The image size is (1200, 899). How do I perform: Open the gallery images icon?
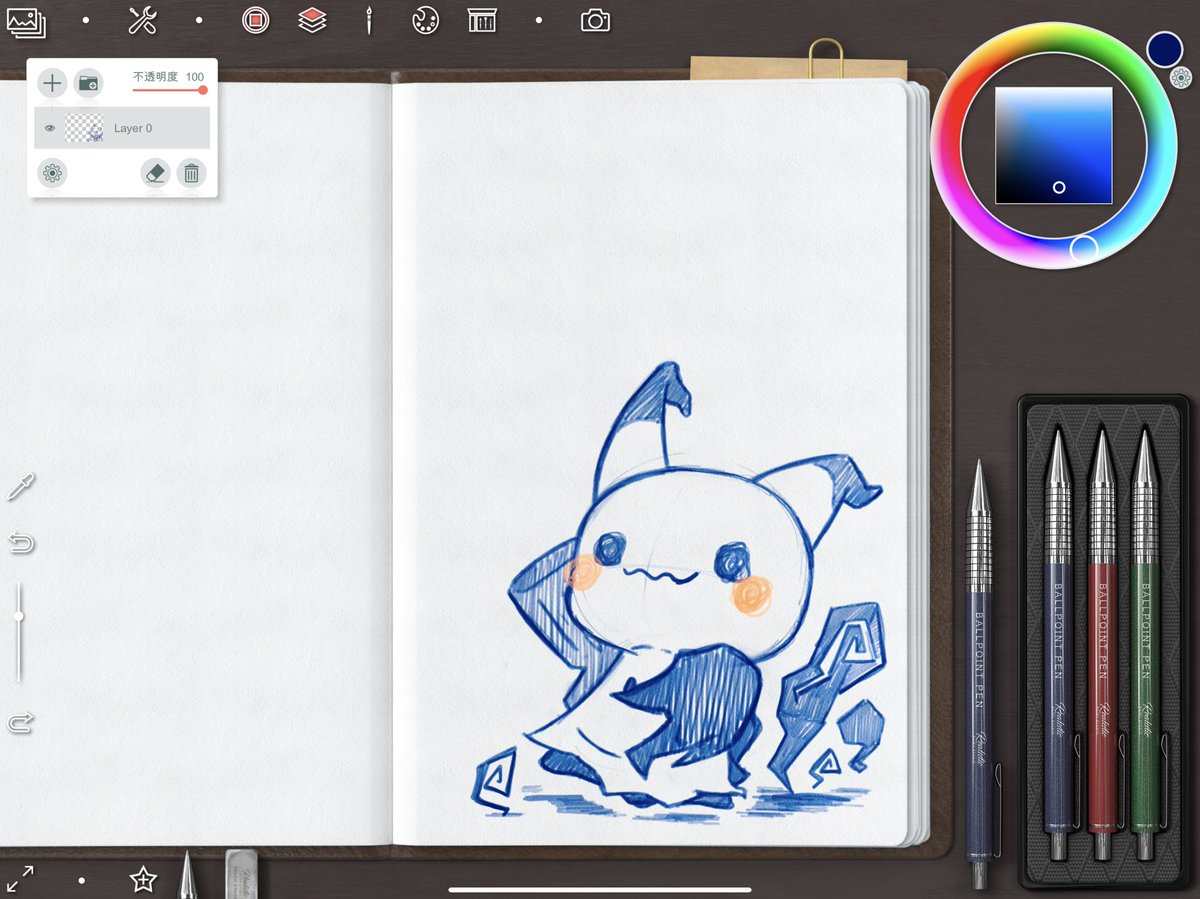coord(26,21)
